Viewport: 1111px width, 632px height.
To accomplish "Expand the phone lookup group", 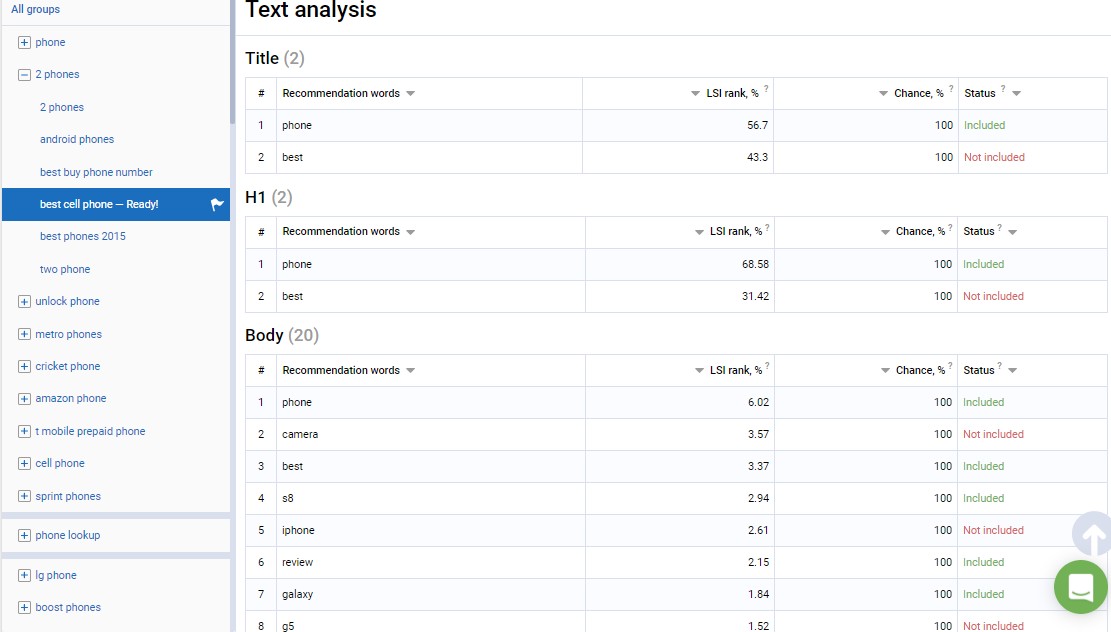I will [x=25, y=535].
